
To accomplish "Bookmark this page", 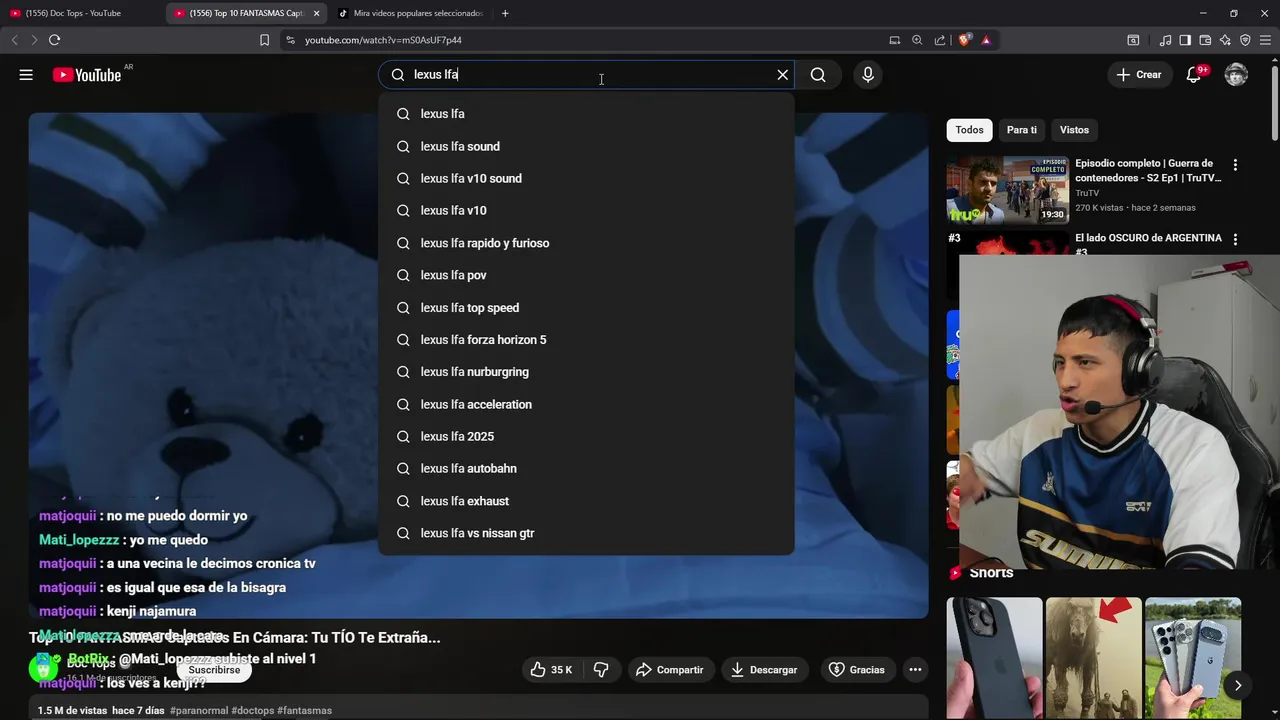I will coord(264,40).
